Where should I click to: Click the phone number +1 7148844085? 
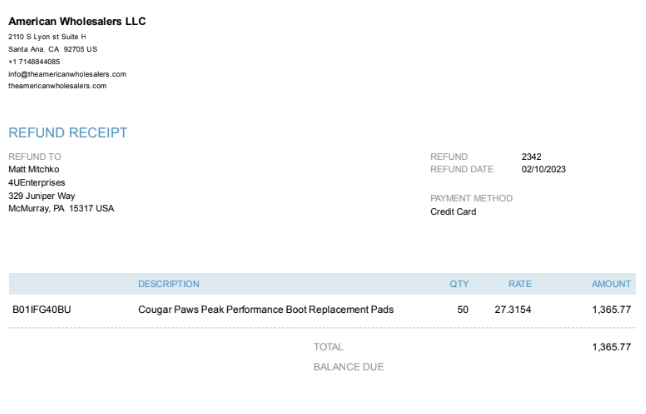point(34,61)
